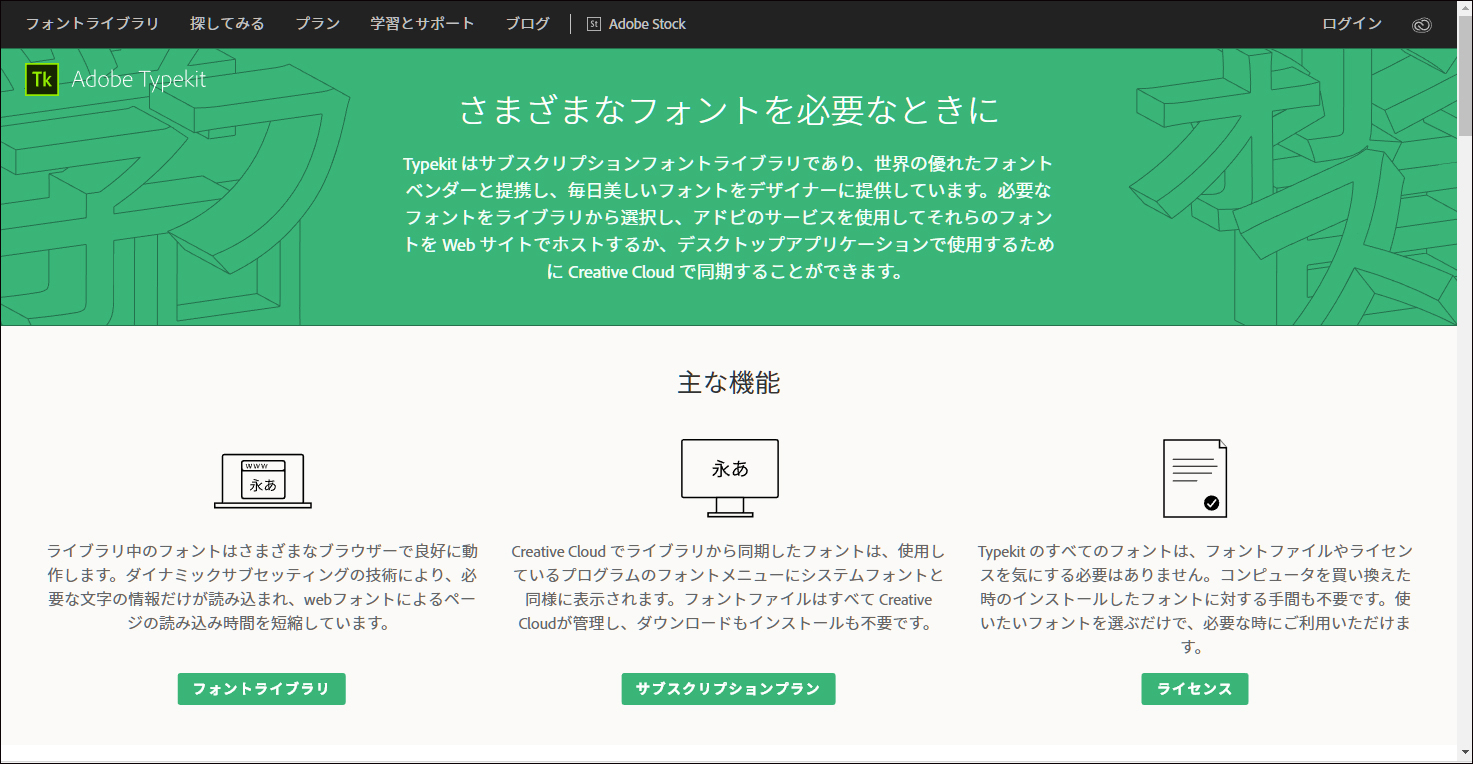
Task: Click the paragraph starting Creative Cloud でライブラリ
Action: point(728,587)
